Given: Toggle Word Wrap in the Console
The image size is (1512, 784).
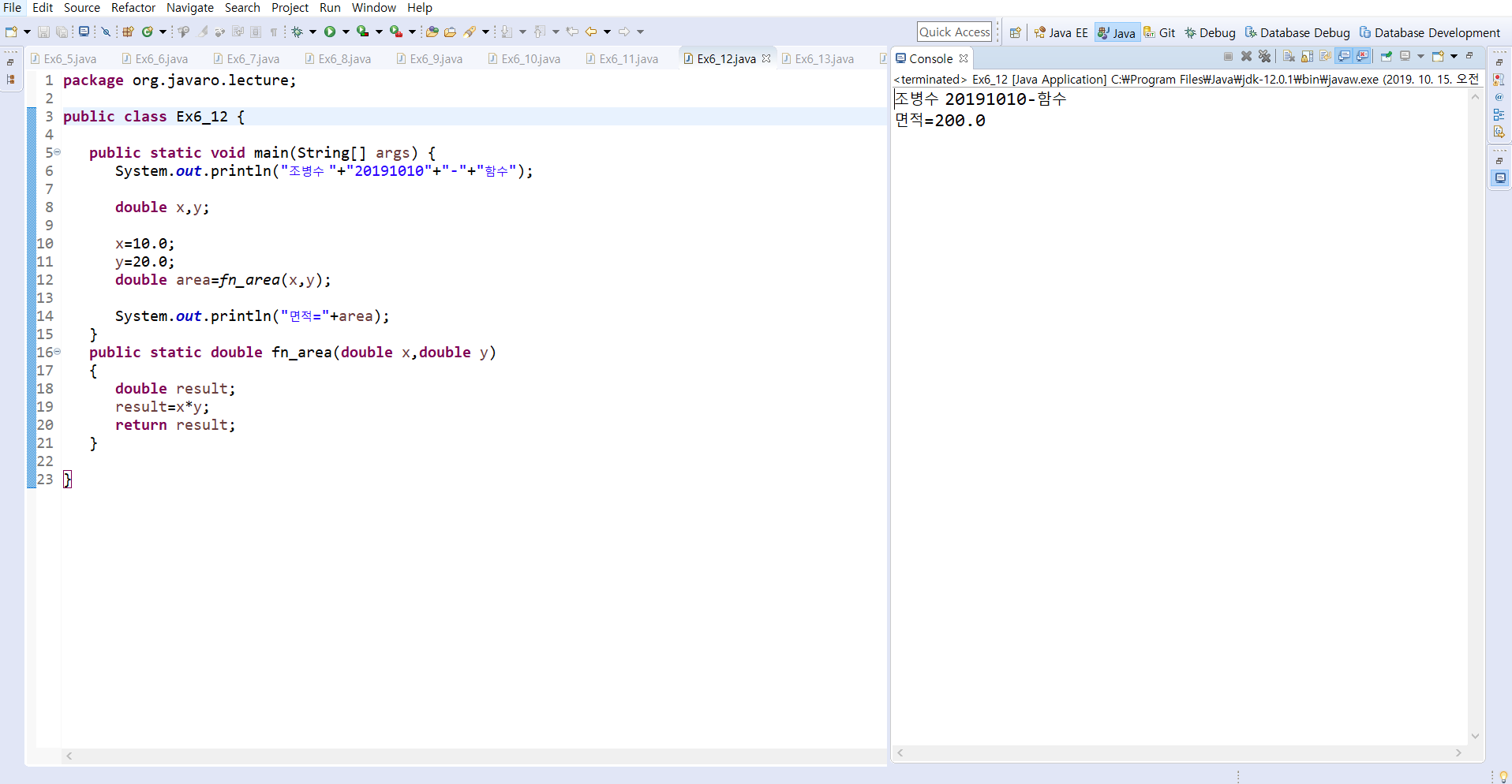Looking at the screenshot, I should pos(1325,56).
